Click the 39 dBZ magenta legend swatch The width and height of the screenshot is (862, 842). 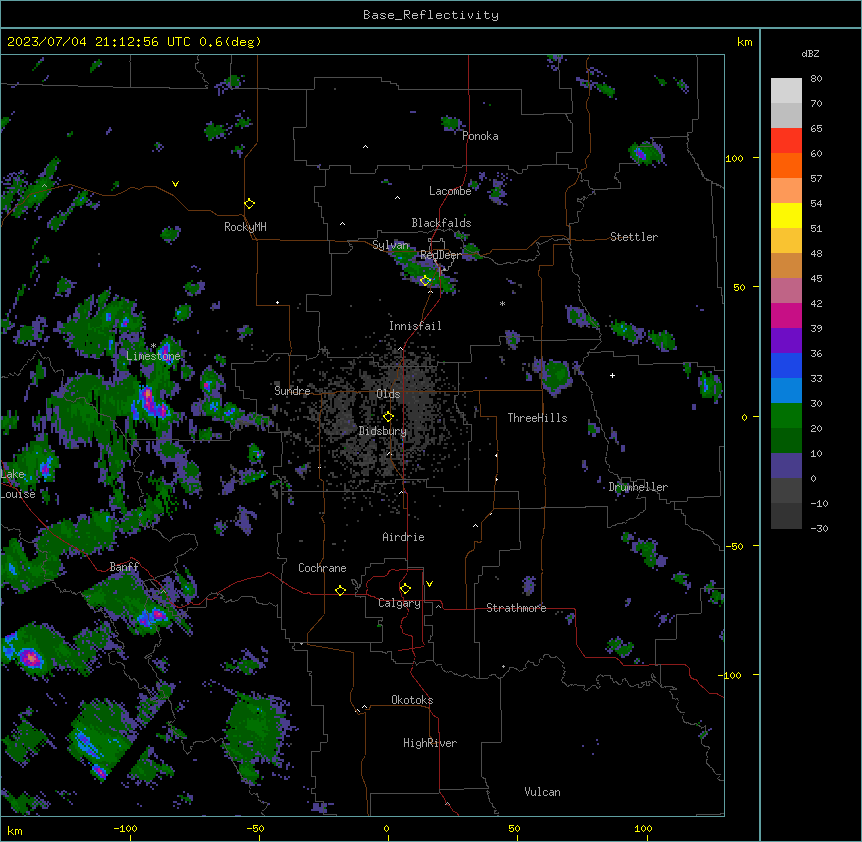[786, 315]
